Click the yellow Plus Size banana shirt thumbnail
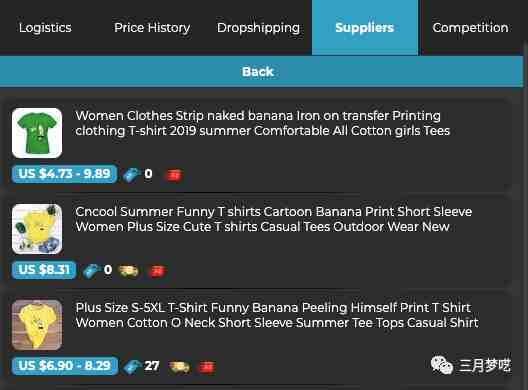The width and height of the screenshot is (528, 390). pyautogui.click(x=37, y=325)
